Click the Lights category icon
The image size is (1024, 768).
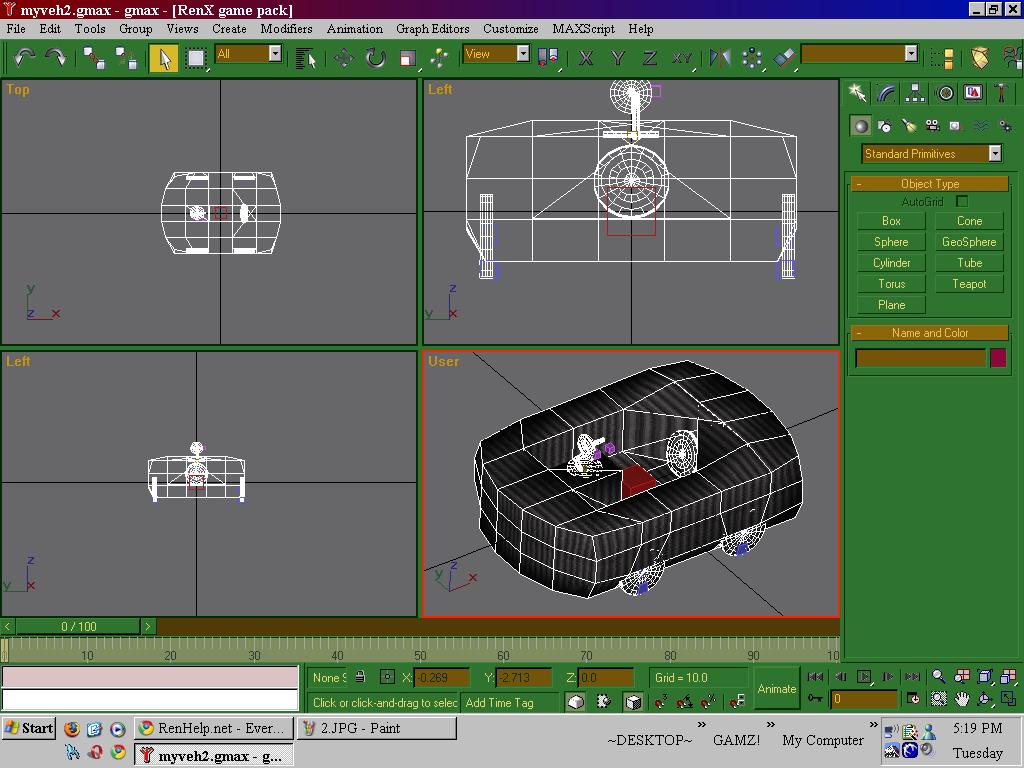[x=908, y=126]
